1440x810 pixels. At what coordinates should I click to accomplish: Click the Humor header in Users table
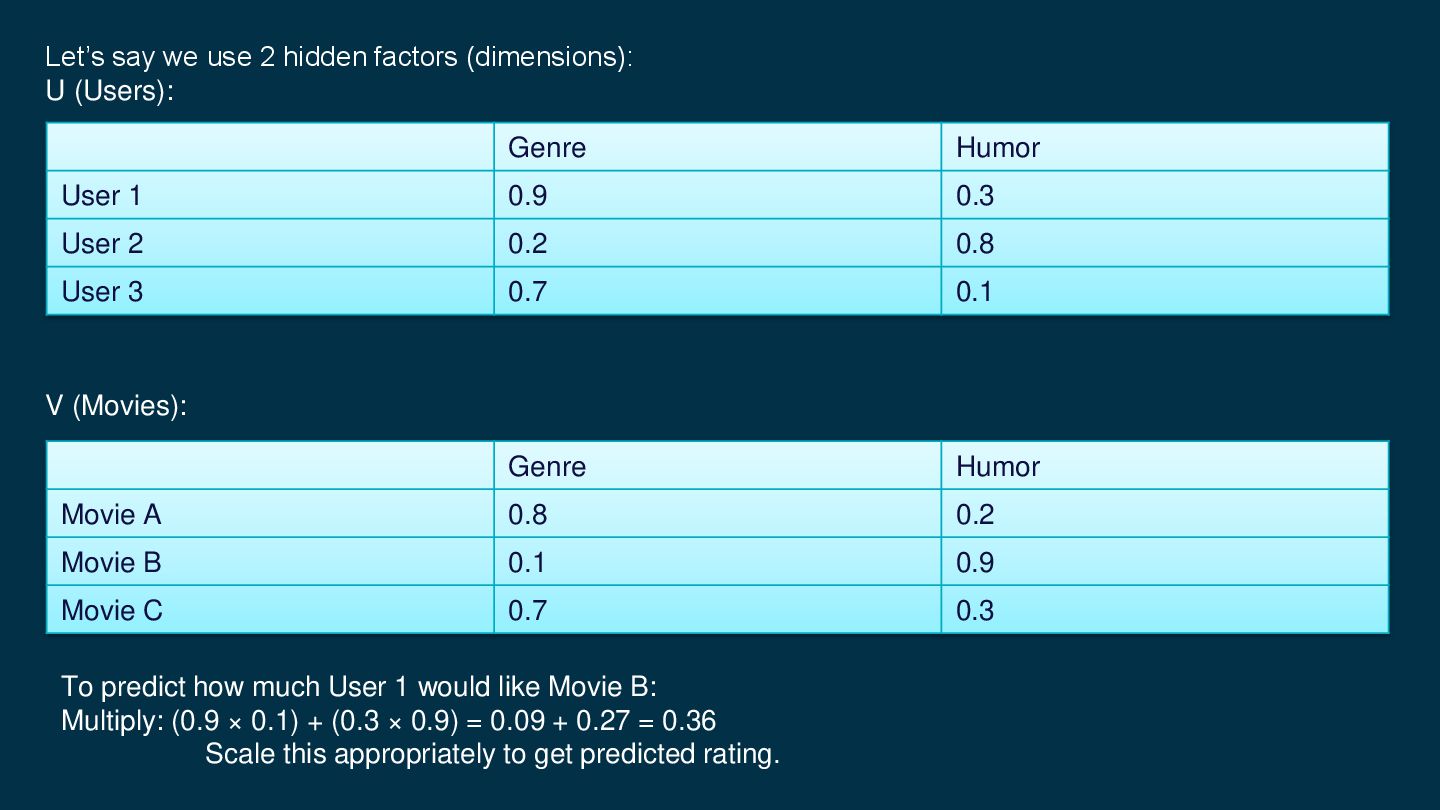(x=997, y=148)
